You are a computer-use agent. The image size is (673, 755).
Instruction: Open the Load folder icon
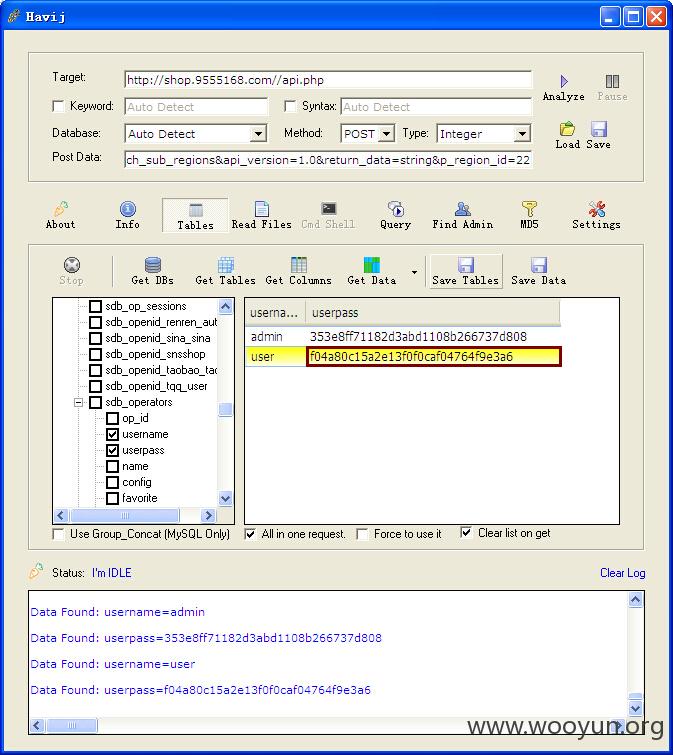pyautogui.click(x=567, y=129)
